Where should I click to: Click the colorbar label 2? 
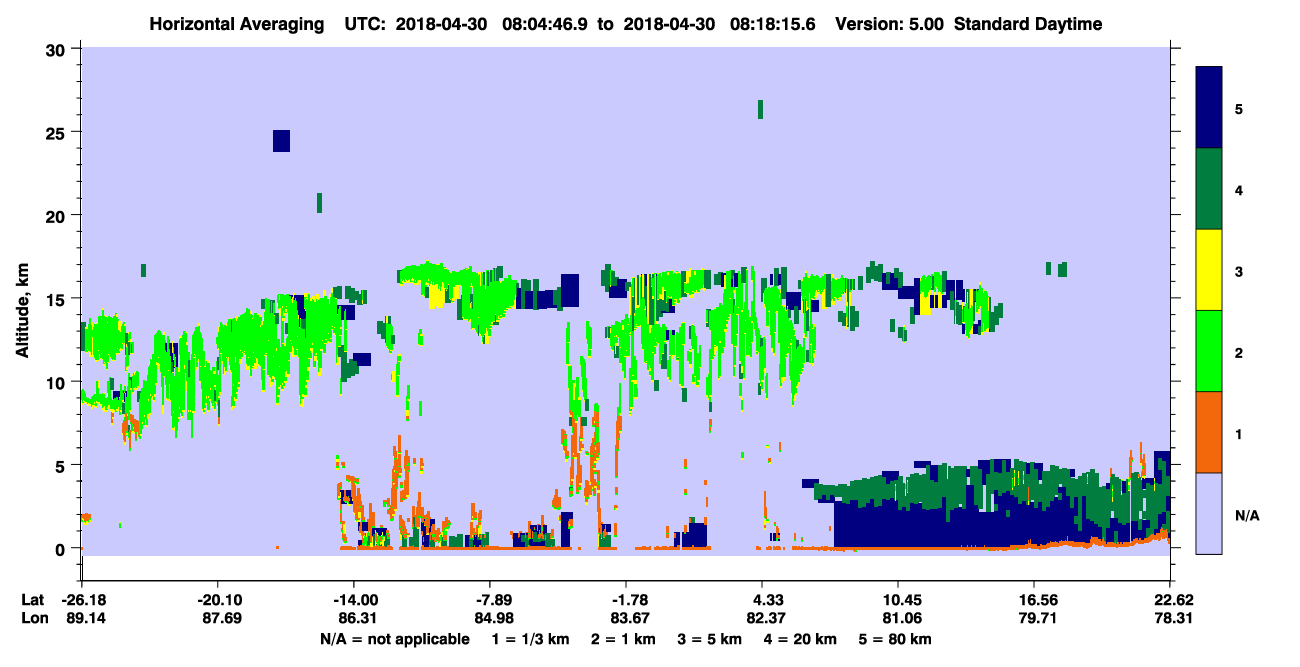(x=1239, y=352)
